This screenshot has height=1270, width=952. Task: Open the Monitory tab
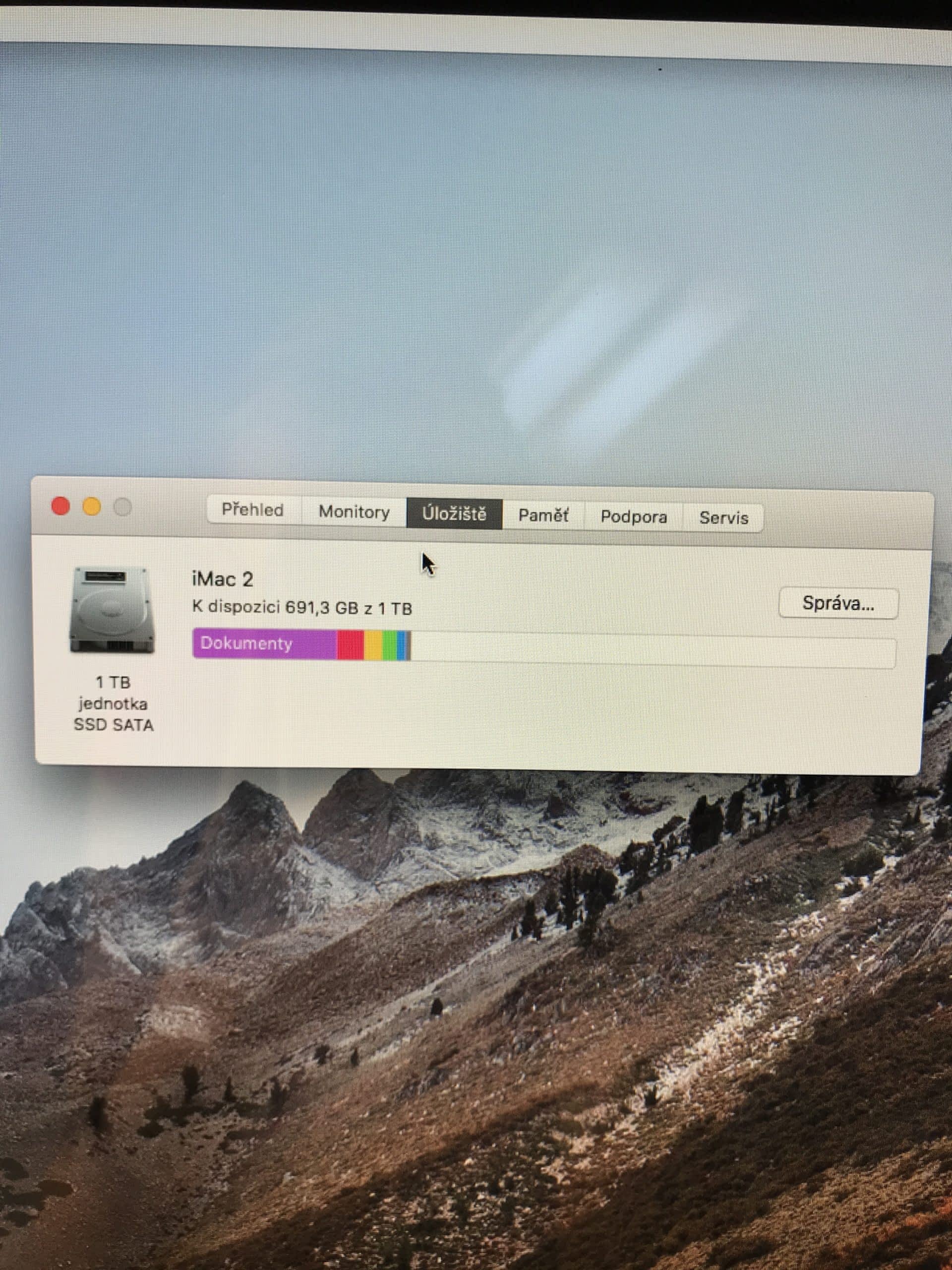354,511
